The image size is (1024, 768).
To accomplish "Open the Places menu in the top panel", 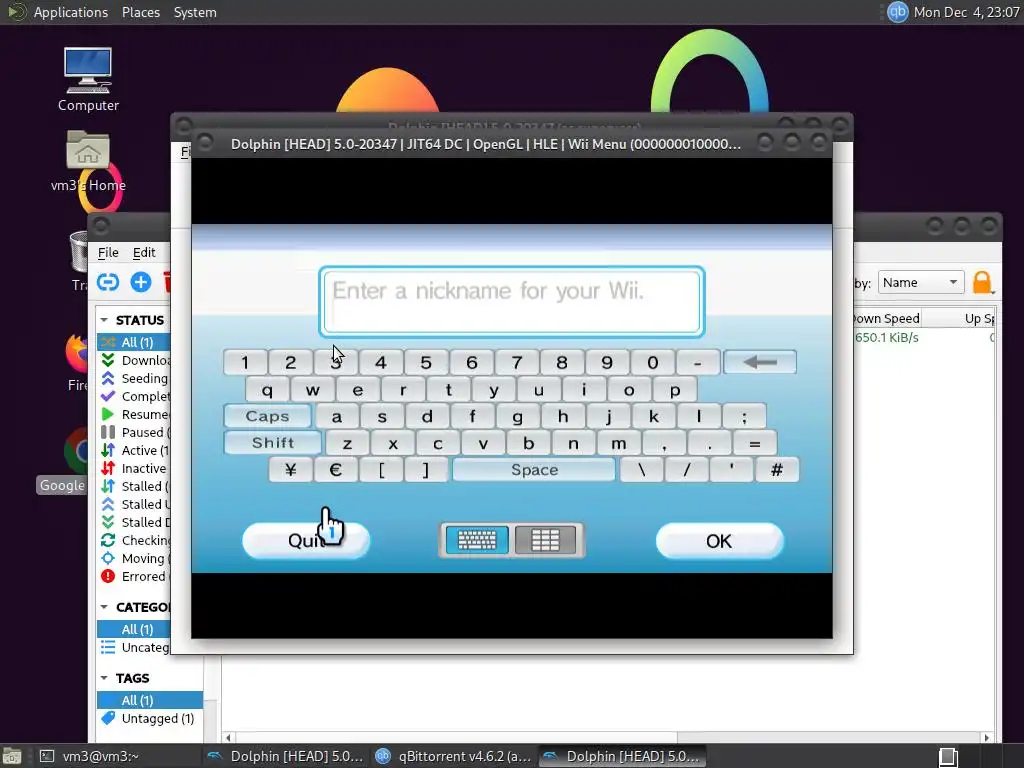I will click(x=140, y=12).
